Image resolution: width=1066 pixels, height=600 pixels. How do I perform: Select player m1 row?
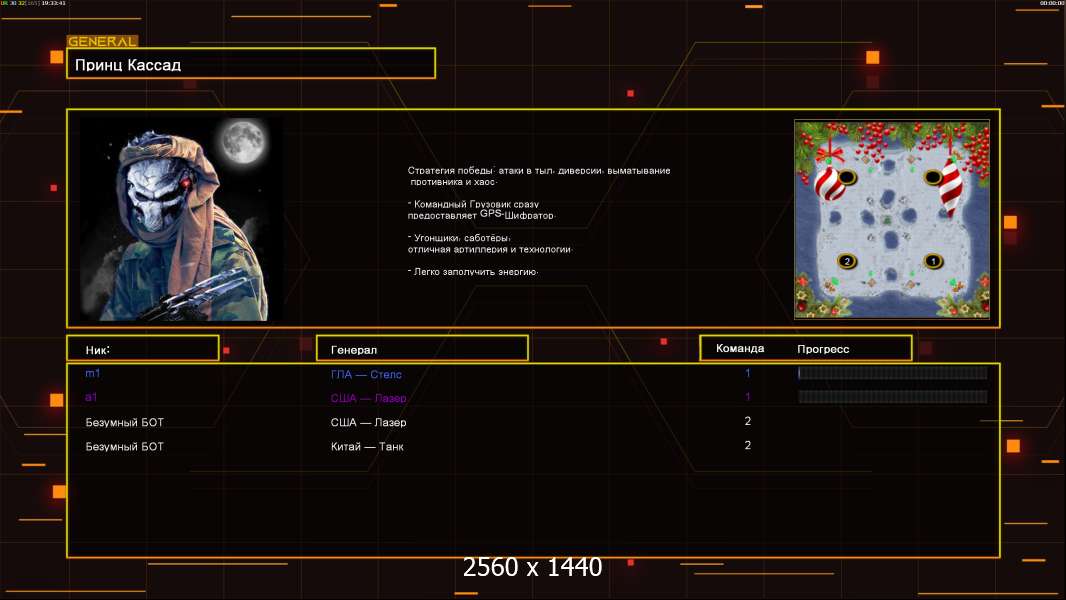point(533,373)
